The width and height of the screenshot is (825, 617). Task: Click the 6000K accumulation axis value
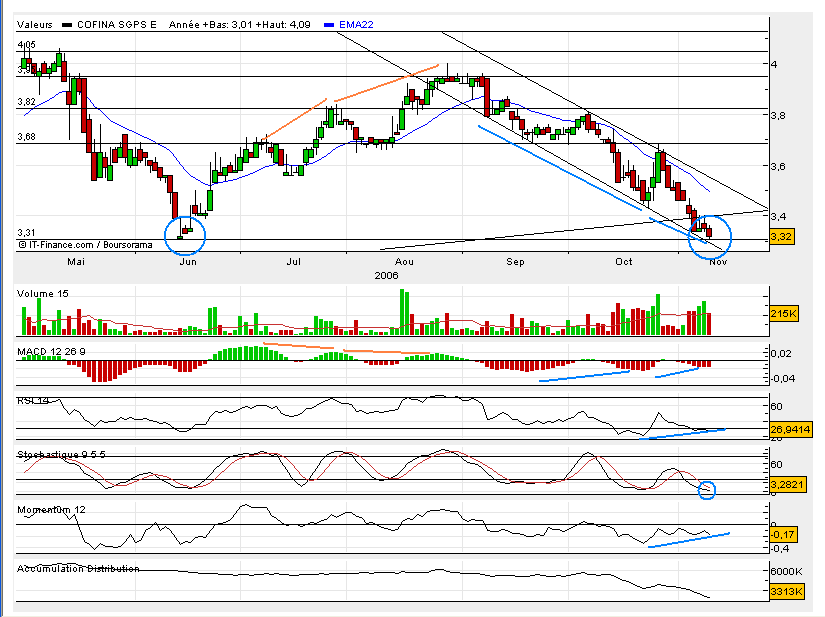coord(787,572)
